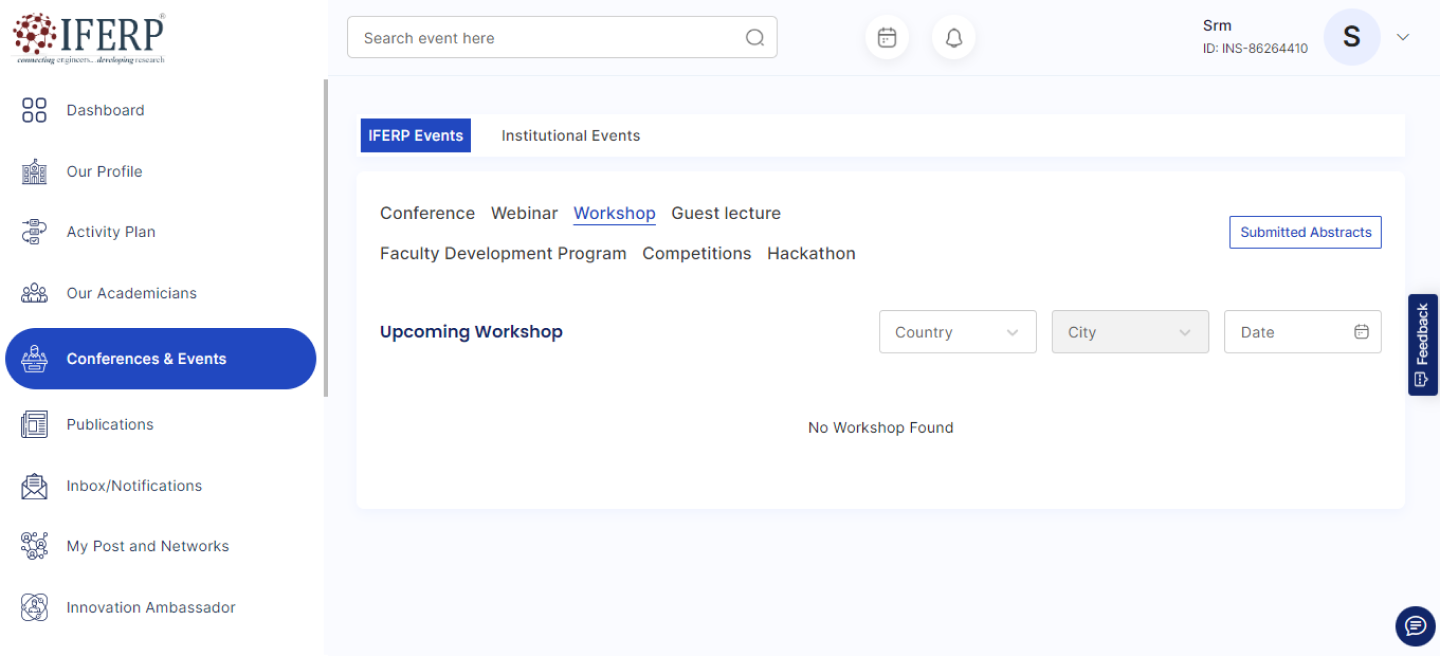Click the Inbox/Notifications envelope icon
1440x656 pixels.
click(x=34, y=486)
